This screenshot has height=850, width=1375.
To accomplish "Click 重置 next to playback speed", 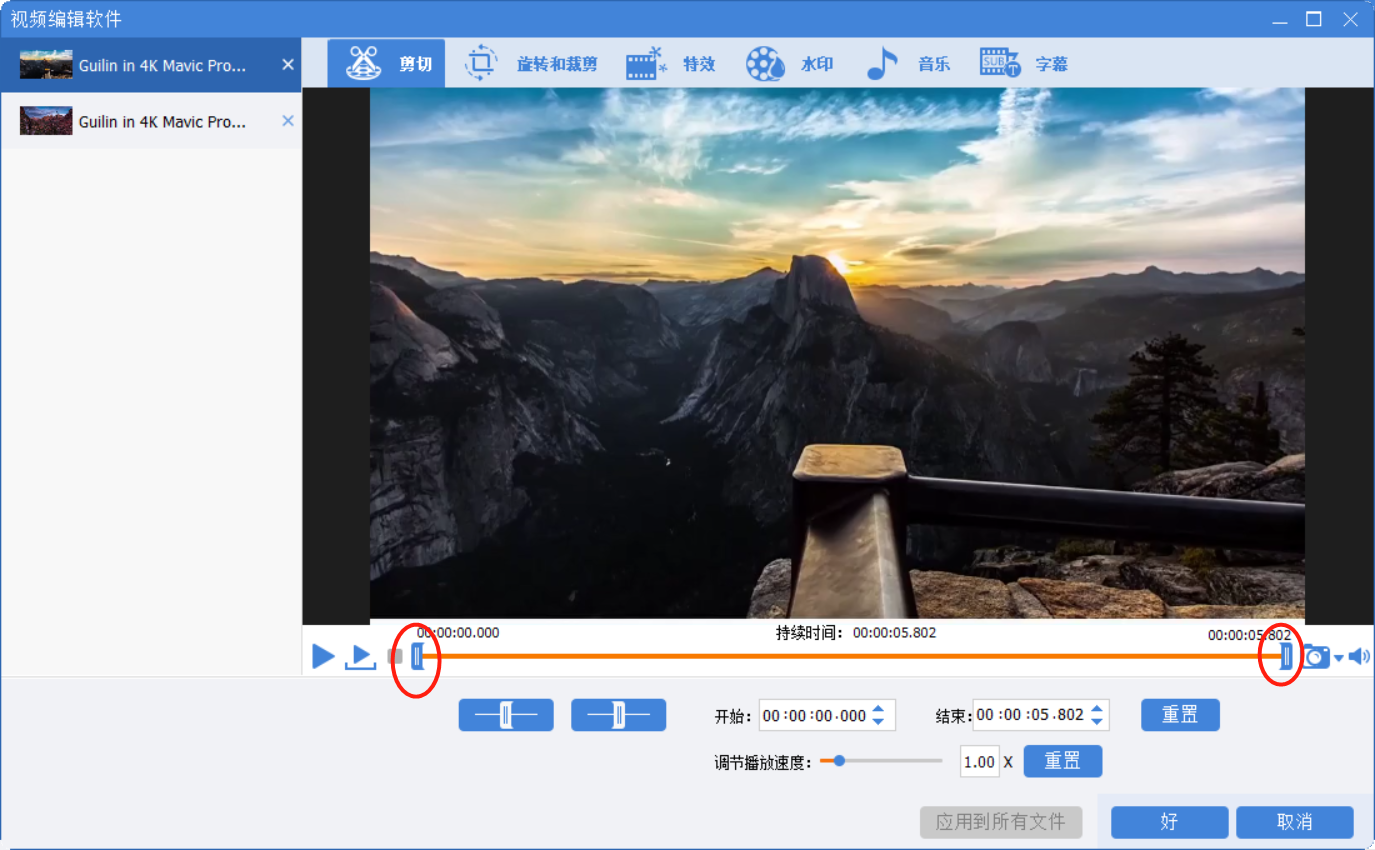I will click(1062, 761).
